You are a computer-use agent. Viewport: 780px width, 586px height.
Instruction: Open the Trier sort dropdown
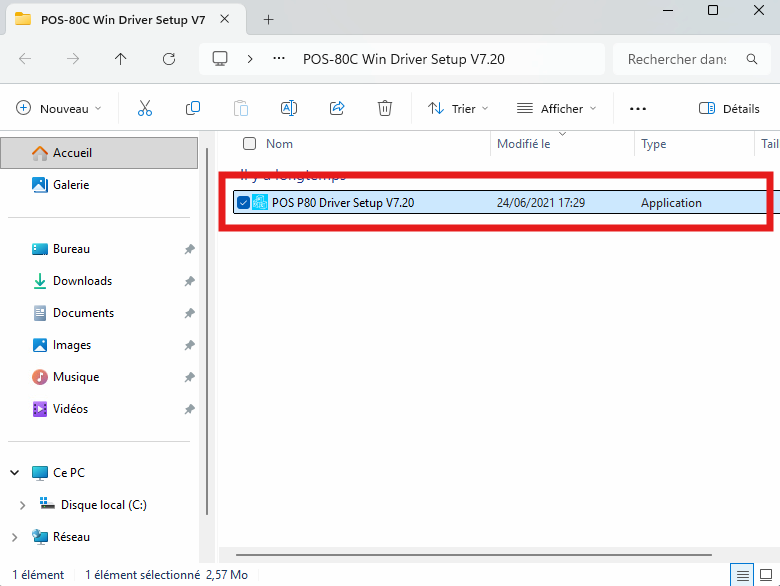point(458,108)
